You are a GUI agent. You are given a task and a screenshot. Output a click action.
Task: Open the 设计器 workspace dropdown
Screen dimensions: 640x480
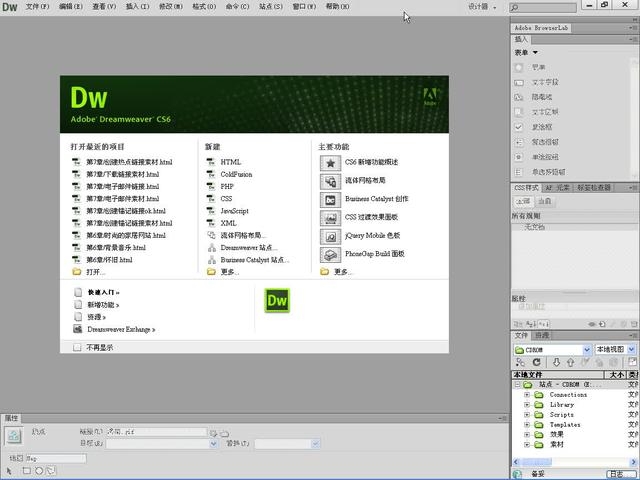coord(482,7)
